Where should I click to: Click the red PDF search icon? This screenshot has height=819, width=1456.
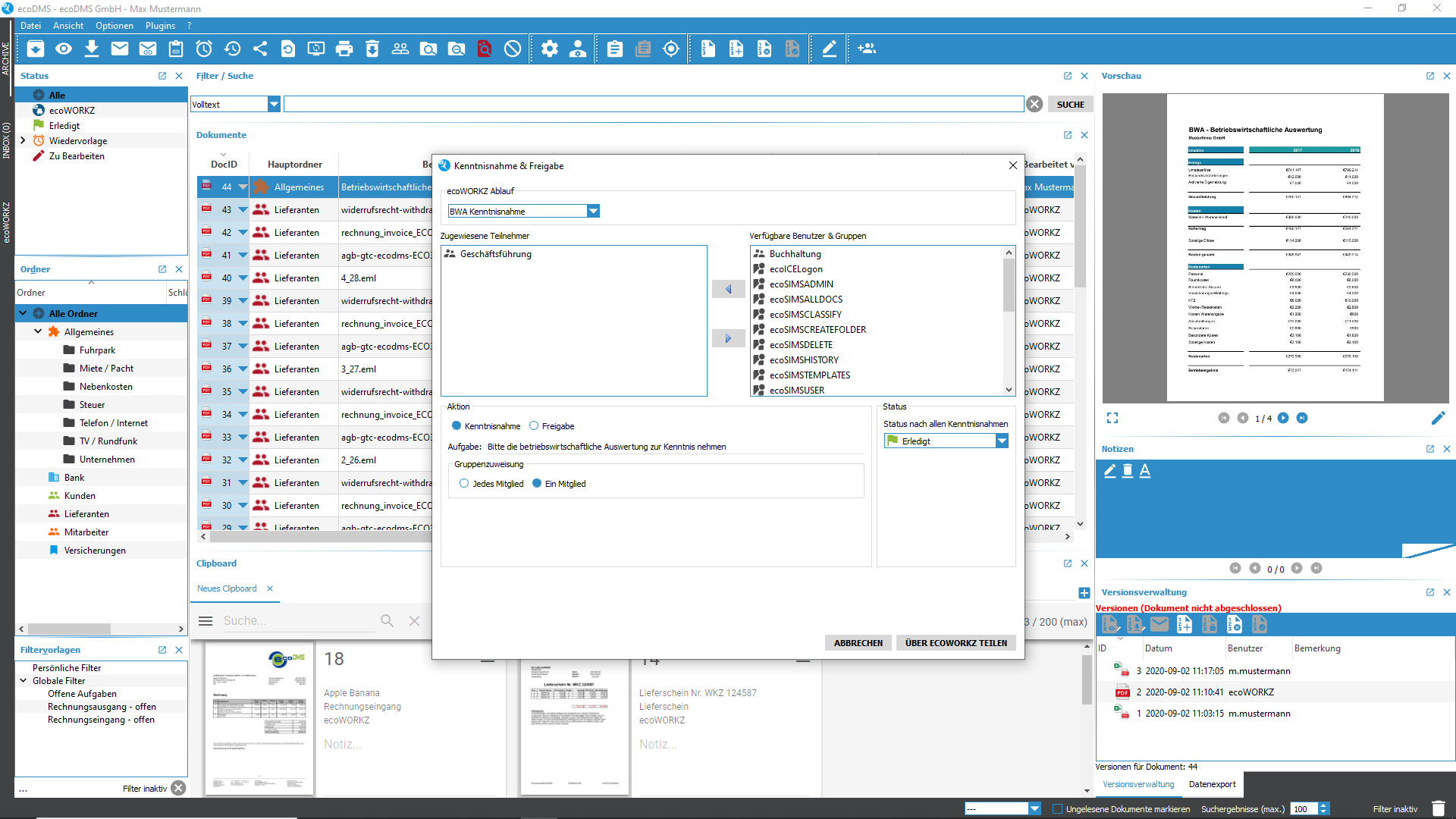pyautogui.click(x=485, y=49)
